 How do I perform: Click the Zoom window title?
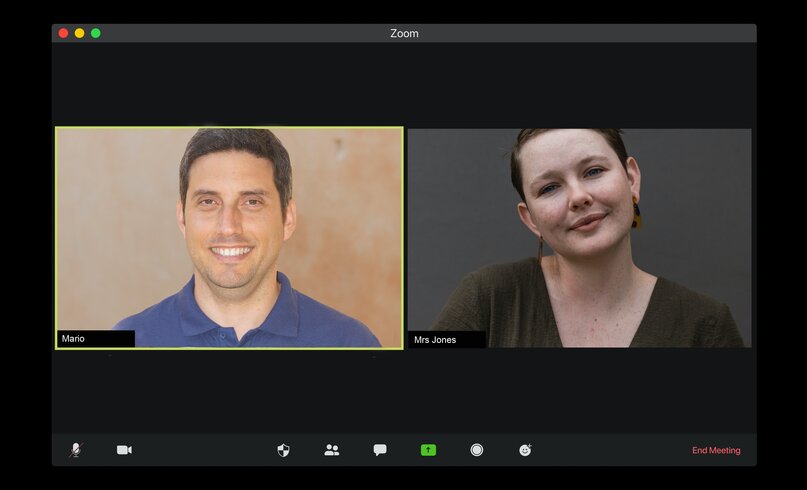point(404,33)
